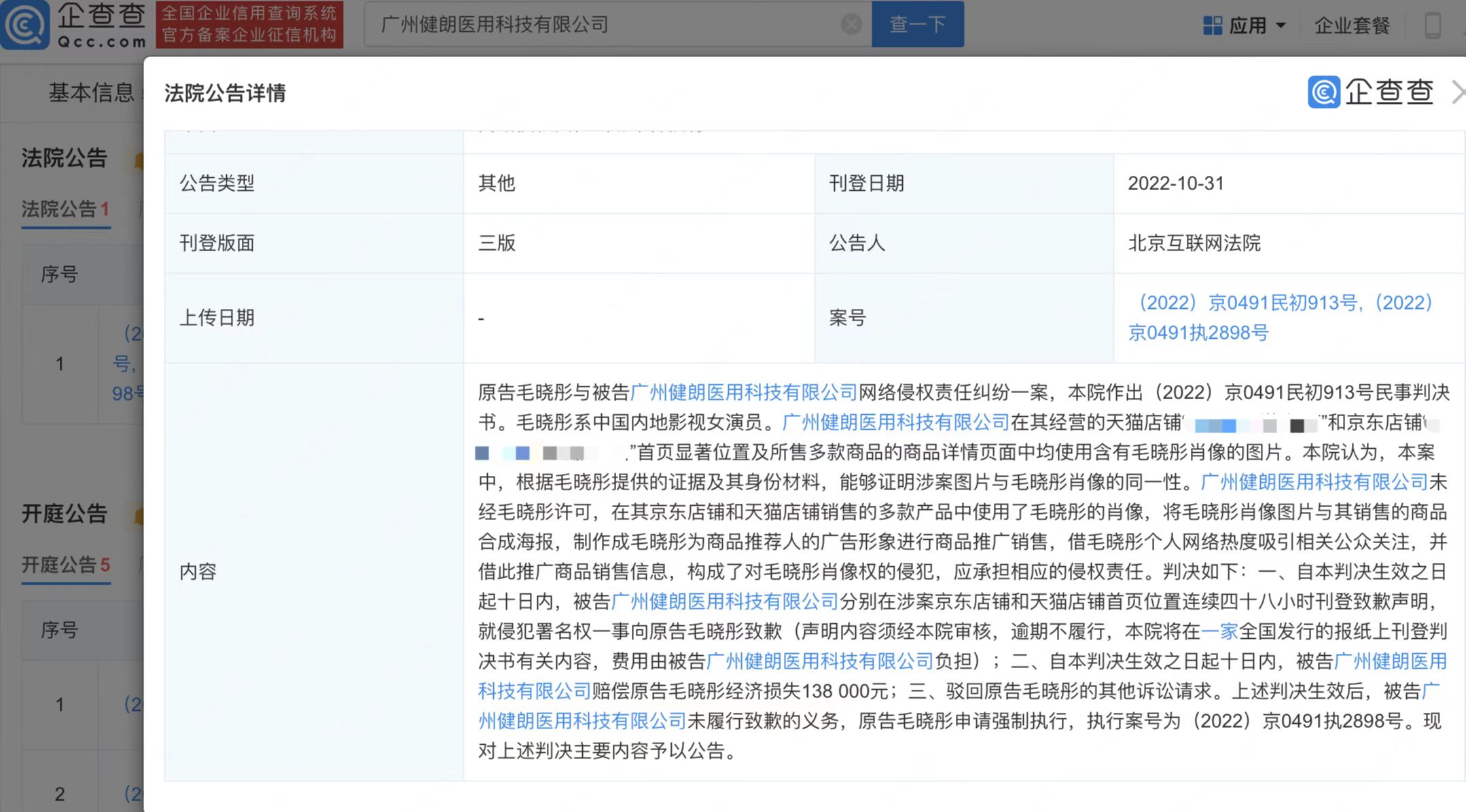Click the 刊登版面 label cell
1466x812 pixels.
pyautogui.click(x=314, y=243)
